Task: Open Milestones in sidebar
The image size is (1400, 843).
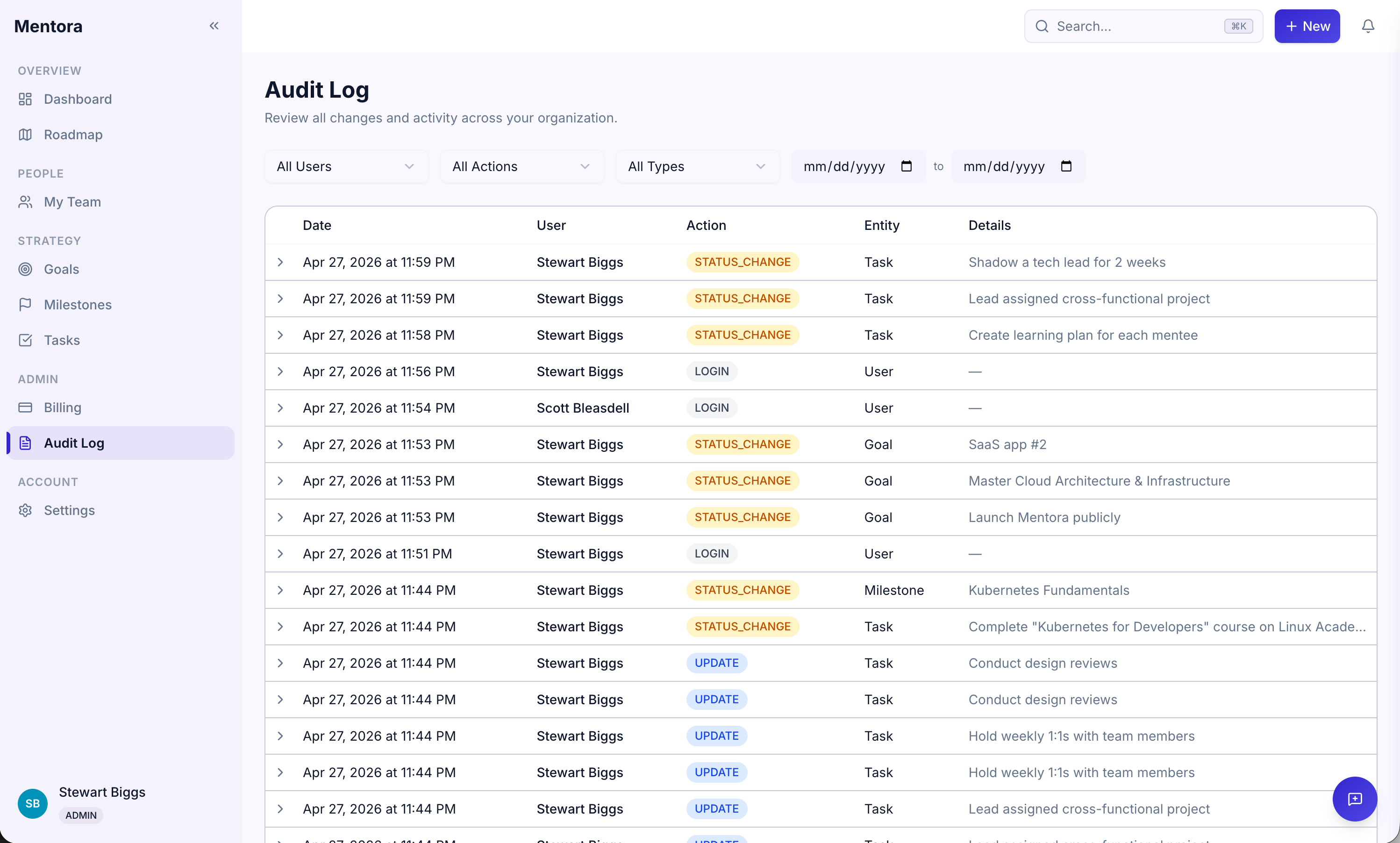Action: 121,305
